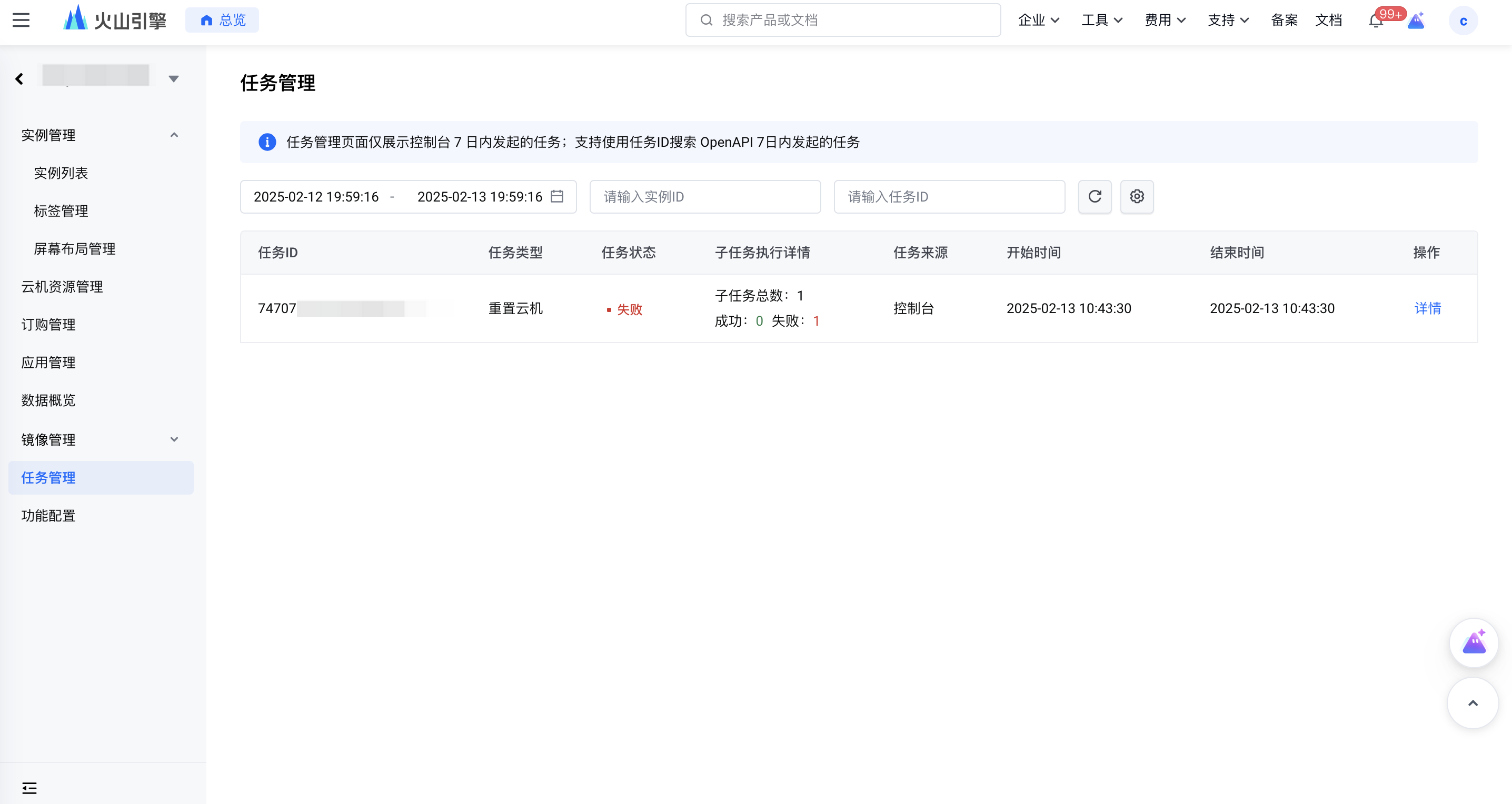The width and height of the screenshot is (1512, 804).
Task: Open 实例列表 in sidebar
Action: 61,173
